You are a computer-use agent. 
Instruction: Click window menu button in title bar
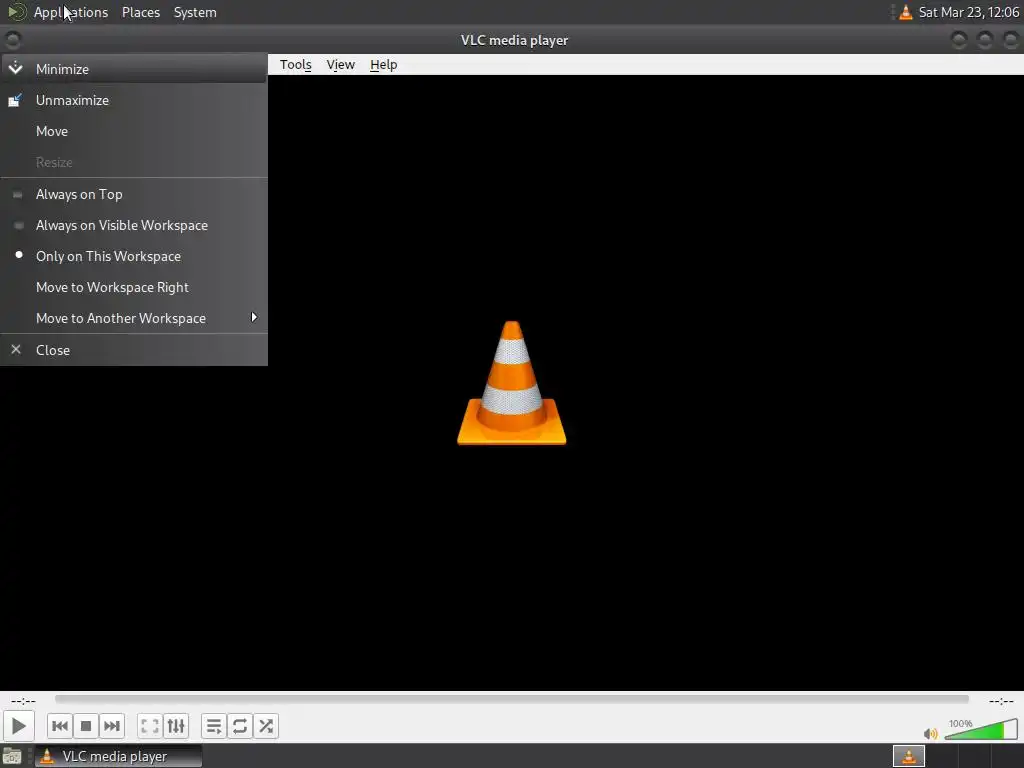click(12, 40)
